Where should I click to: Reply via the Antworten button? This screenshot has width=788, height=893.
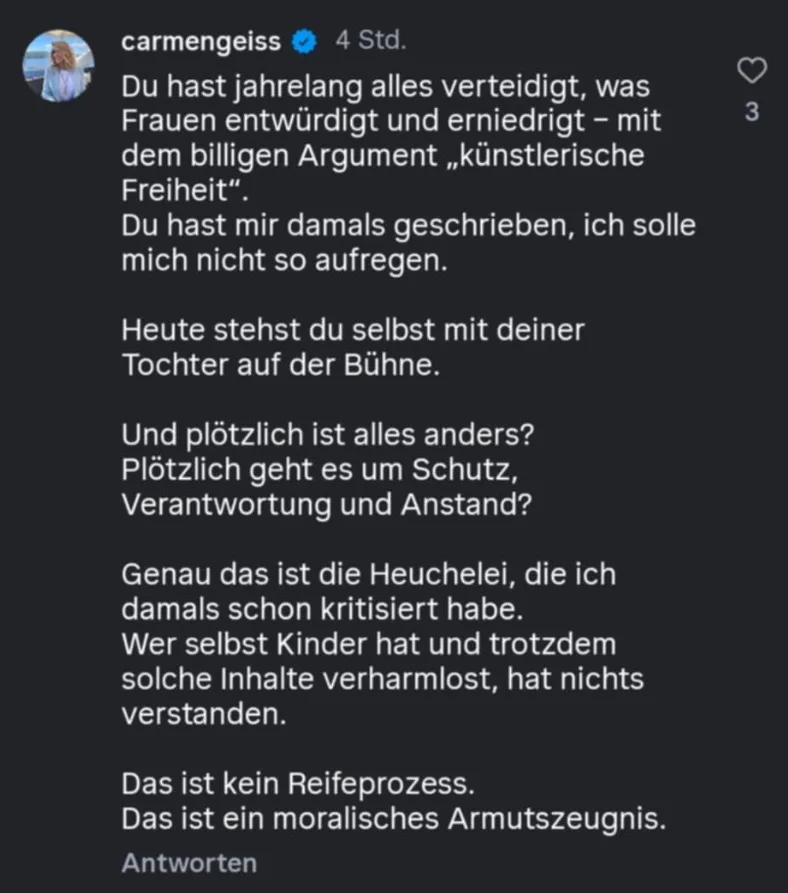coord(189,863)
